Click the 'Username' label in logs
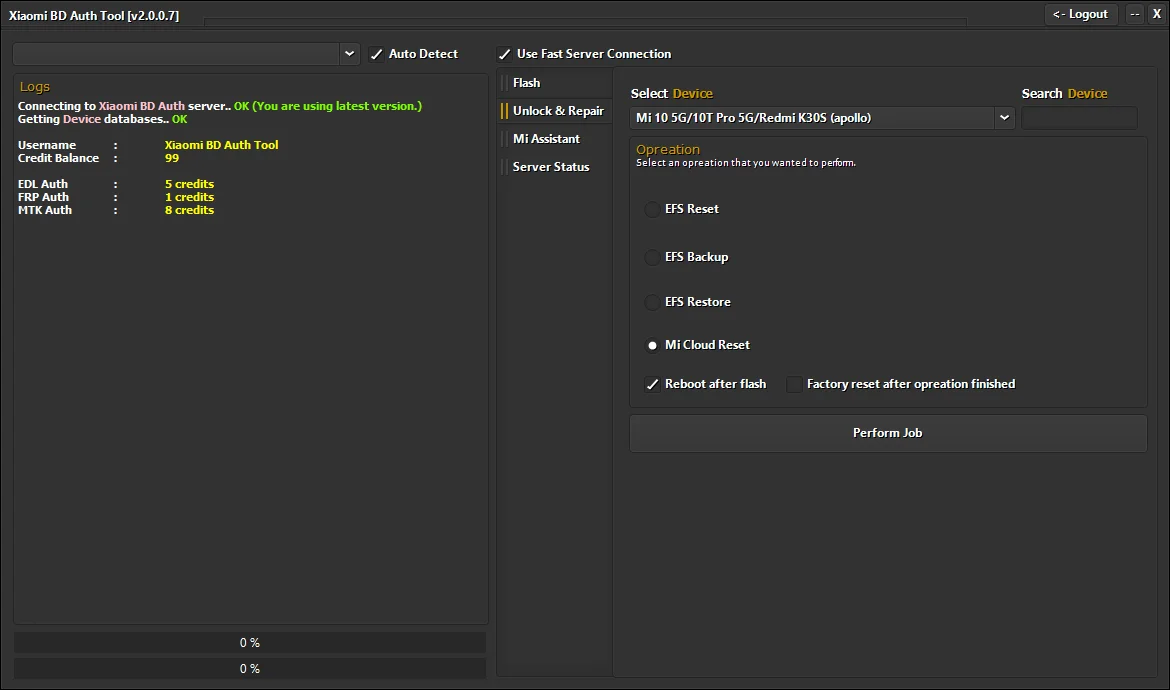The width and height of the screenshot is (1170, 690). tap(47, 145)
